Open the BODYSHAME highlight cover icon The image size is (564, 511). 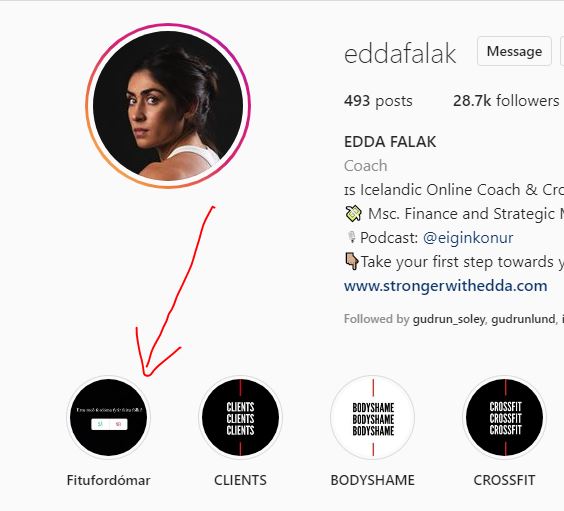click(373, 418)
